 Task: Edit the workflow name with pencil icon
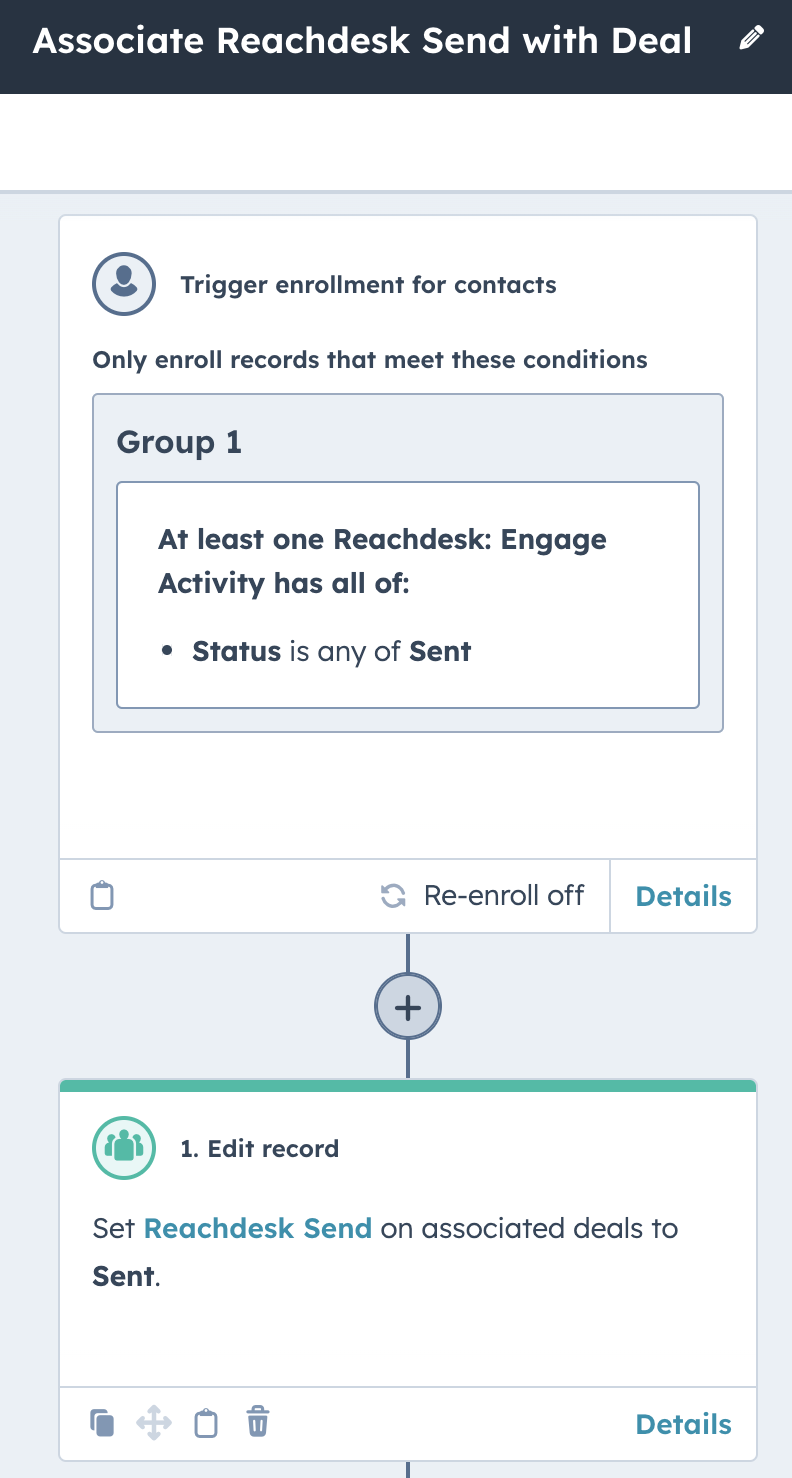tap(750, 40)
